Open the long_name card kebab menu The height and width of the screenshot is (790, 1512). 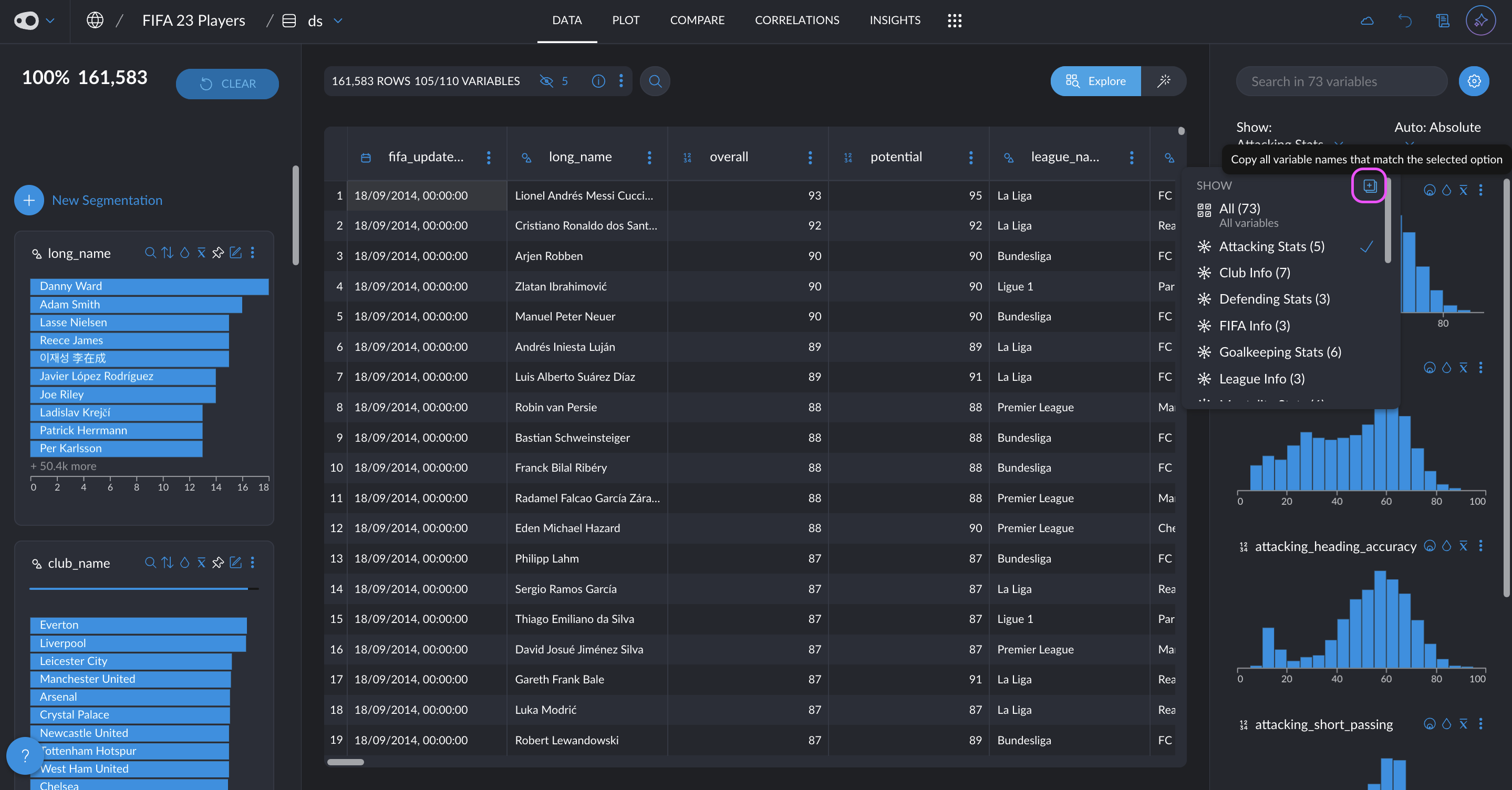pos(252,253)
